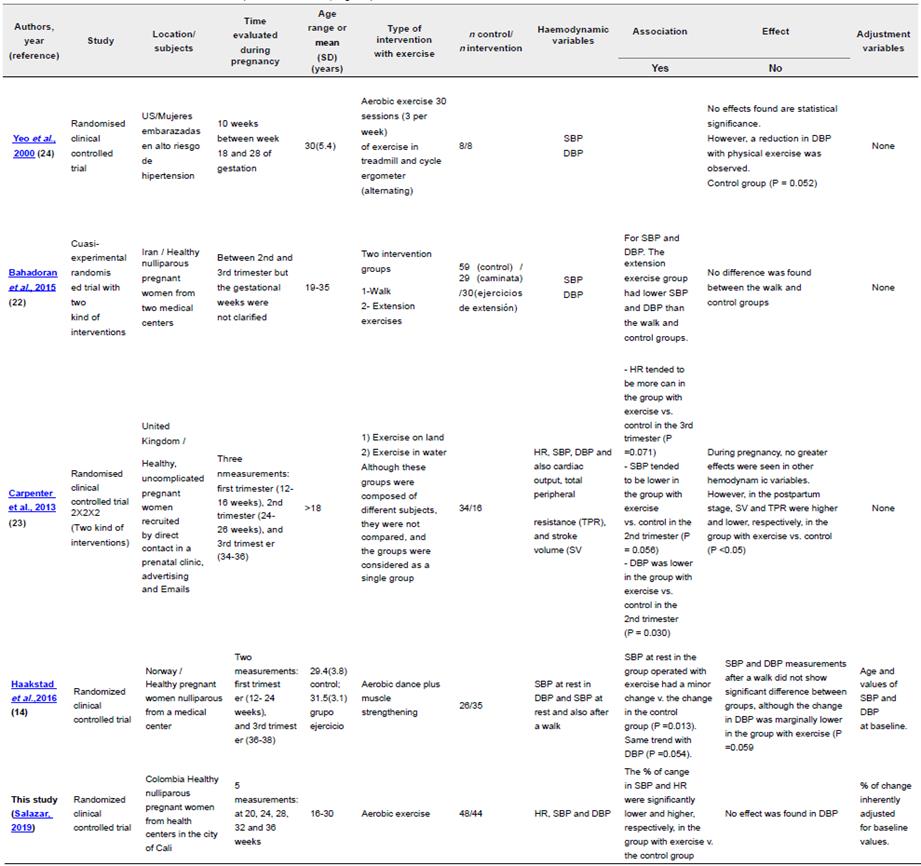The image size is (921, 866).
Task: Click the 34/16 sample size cell
Action: coord(481,508)
